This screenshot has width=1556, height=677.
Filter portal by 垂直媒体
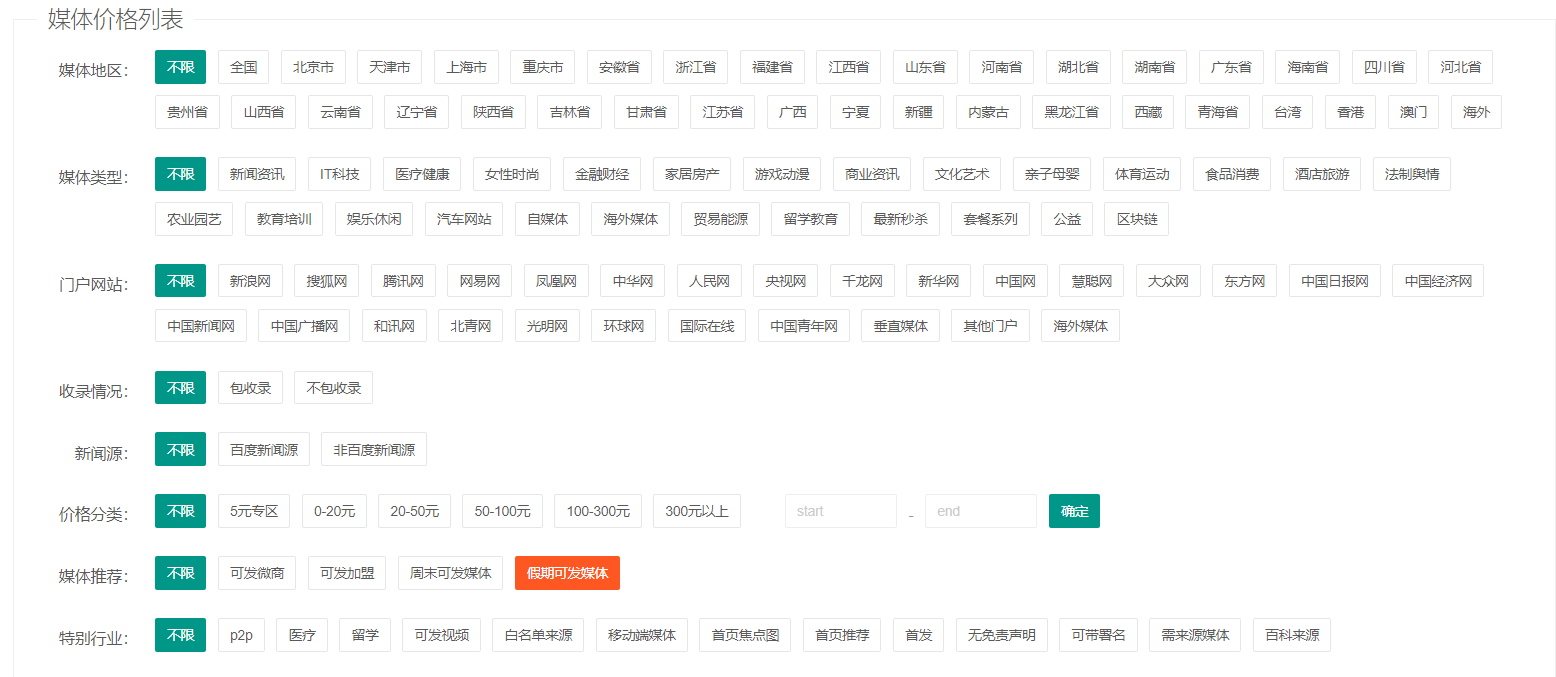point(900,326)
